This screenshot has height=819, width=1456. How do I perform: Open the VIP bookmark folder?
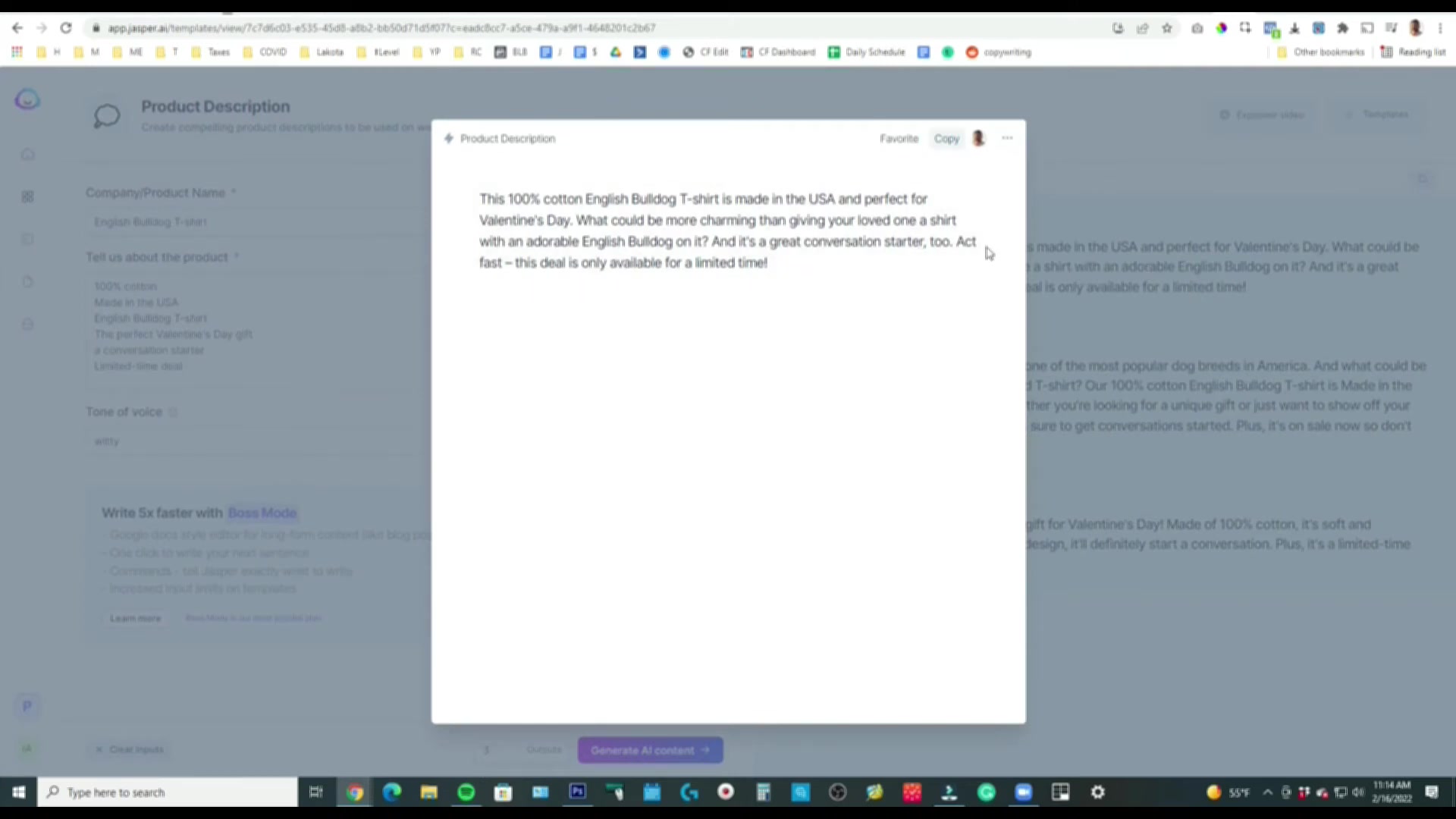[426, 52]
